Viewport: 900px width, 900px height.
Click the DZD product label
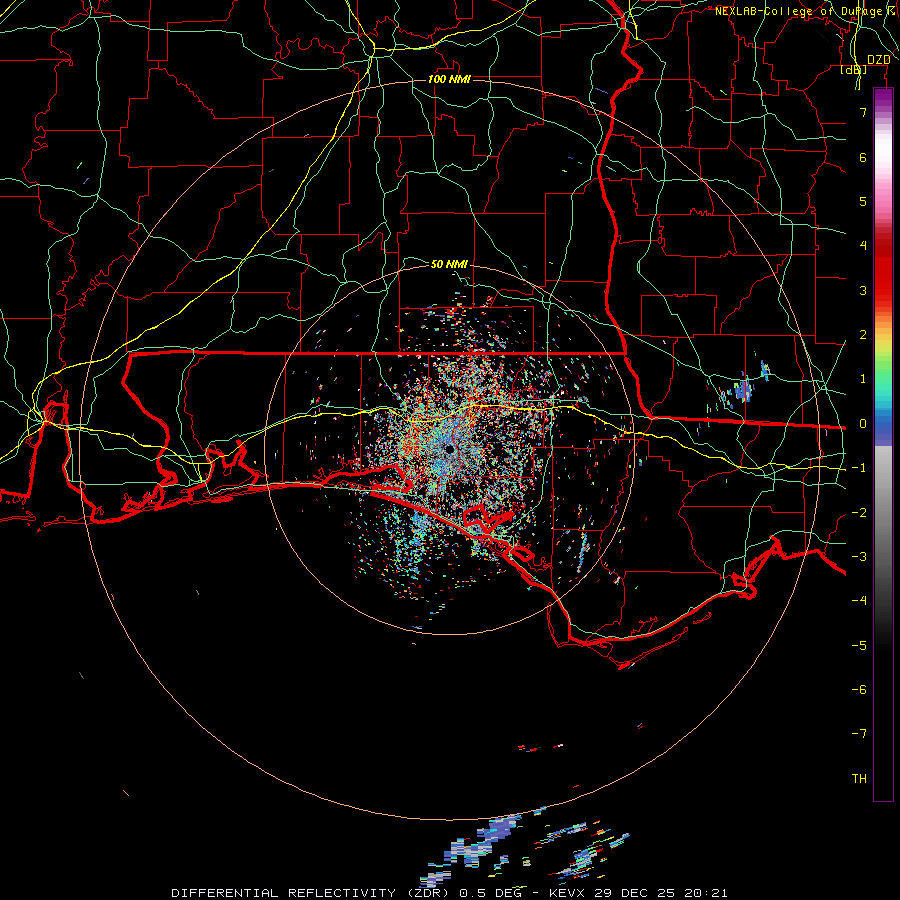point(878,60)
